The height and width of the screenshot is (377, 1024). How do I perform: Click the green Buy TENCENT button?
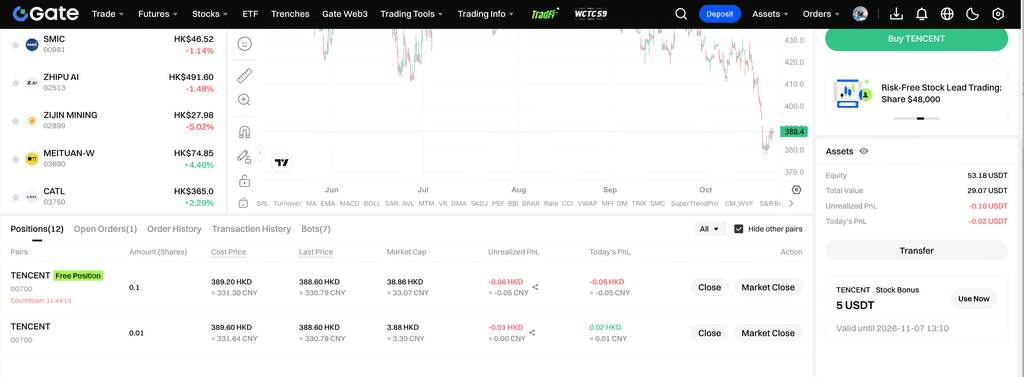(x=916, y=39)
